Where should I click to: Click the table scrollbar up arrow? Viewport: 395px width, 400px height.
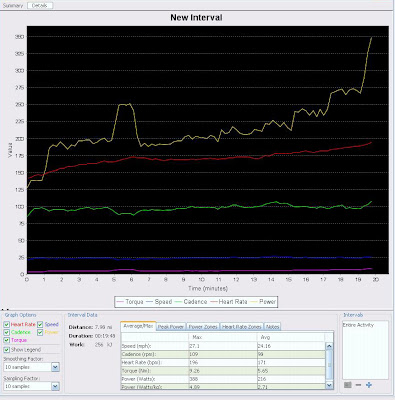[329, 346]
